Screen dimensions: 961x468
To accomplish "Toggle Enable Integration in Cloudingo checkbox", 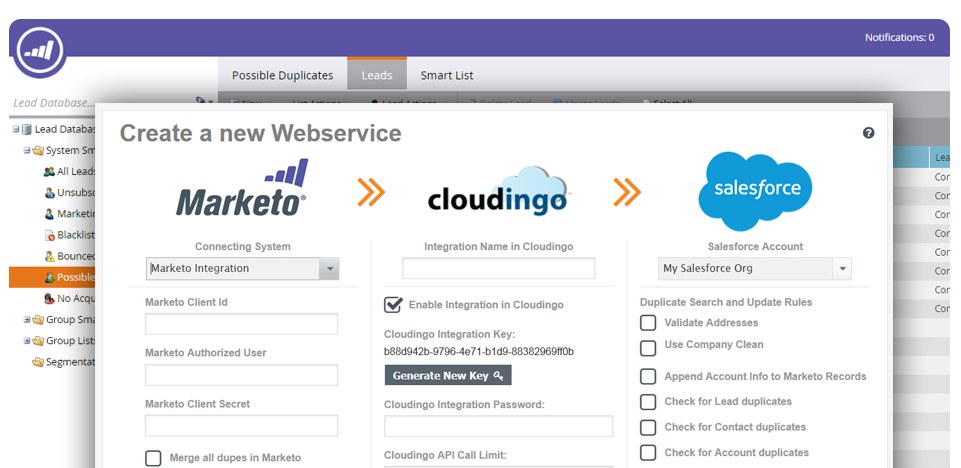I will pyautogui.click(x=393, y=304).
